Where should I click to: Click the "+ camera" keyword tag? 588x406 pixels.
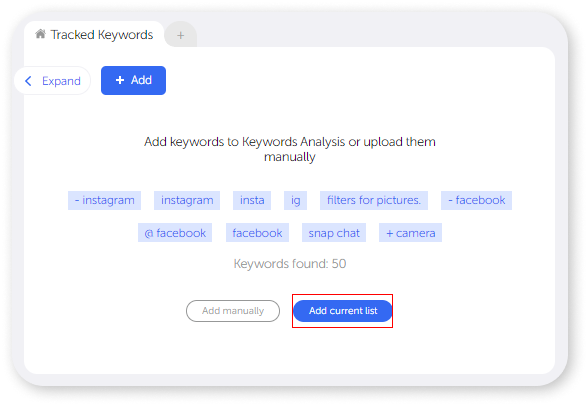pos(410,233)
